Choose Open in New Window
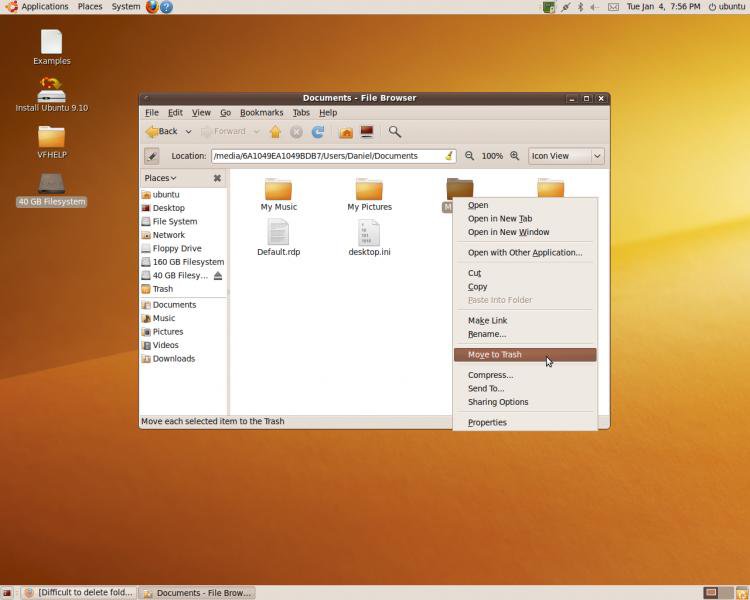The height and width of the screenshot is (600, 750). tap(525, 232)
